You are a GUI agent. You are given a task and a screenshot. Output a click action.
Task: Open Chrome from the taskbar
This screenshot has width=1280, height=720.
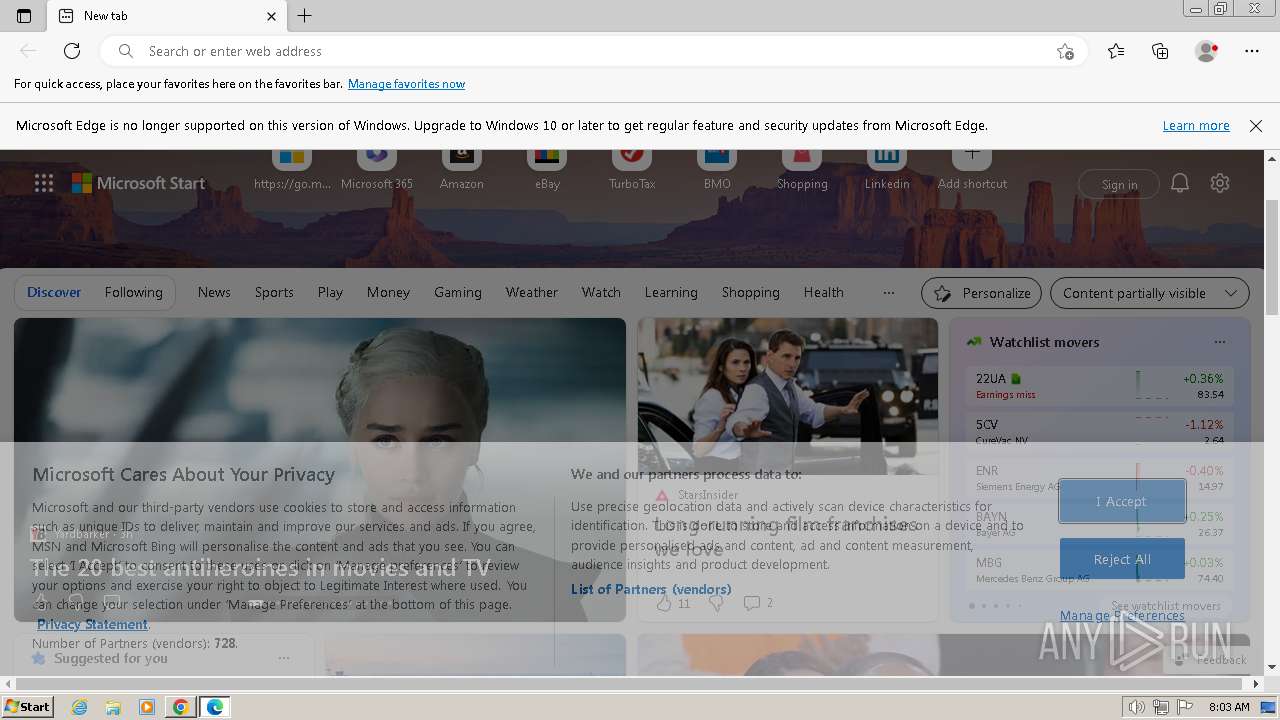180,707
